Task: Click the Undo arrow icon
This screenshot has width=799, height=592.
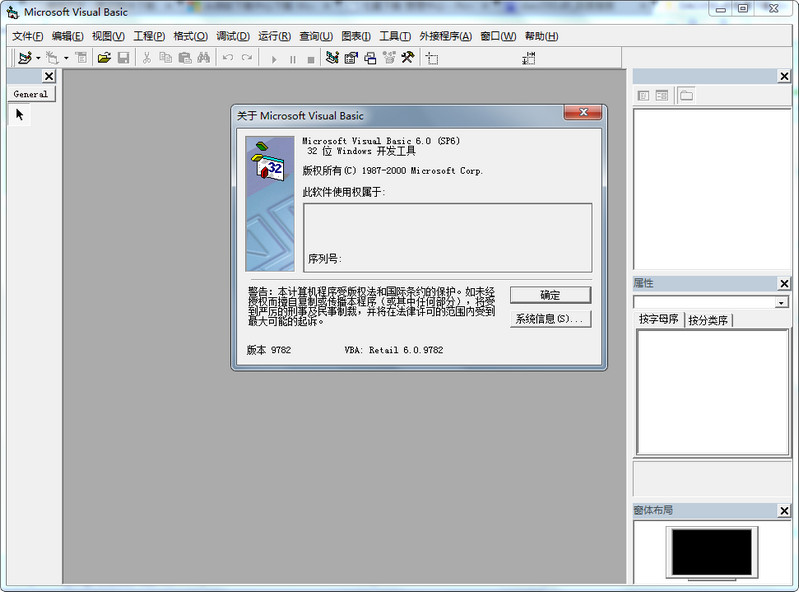Action: pos(228,58)
